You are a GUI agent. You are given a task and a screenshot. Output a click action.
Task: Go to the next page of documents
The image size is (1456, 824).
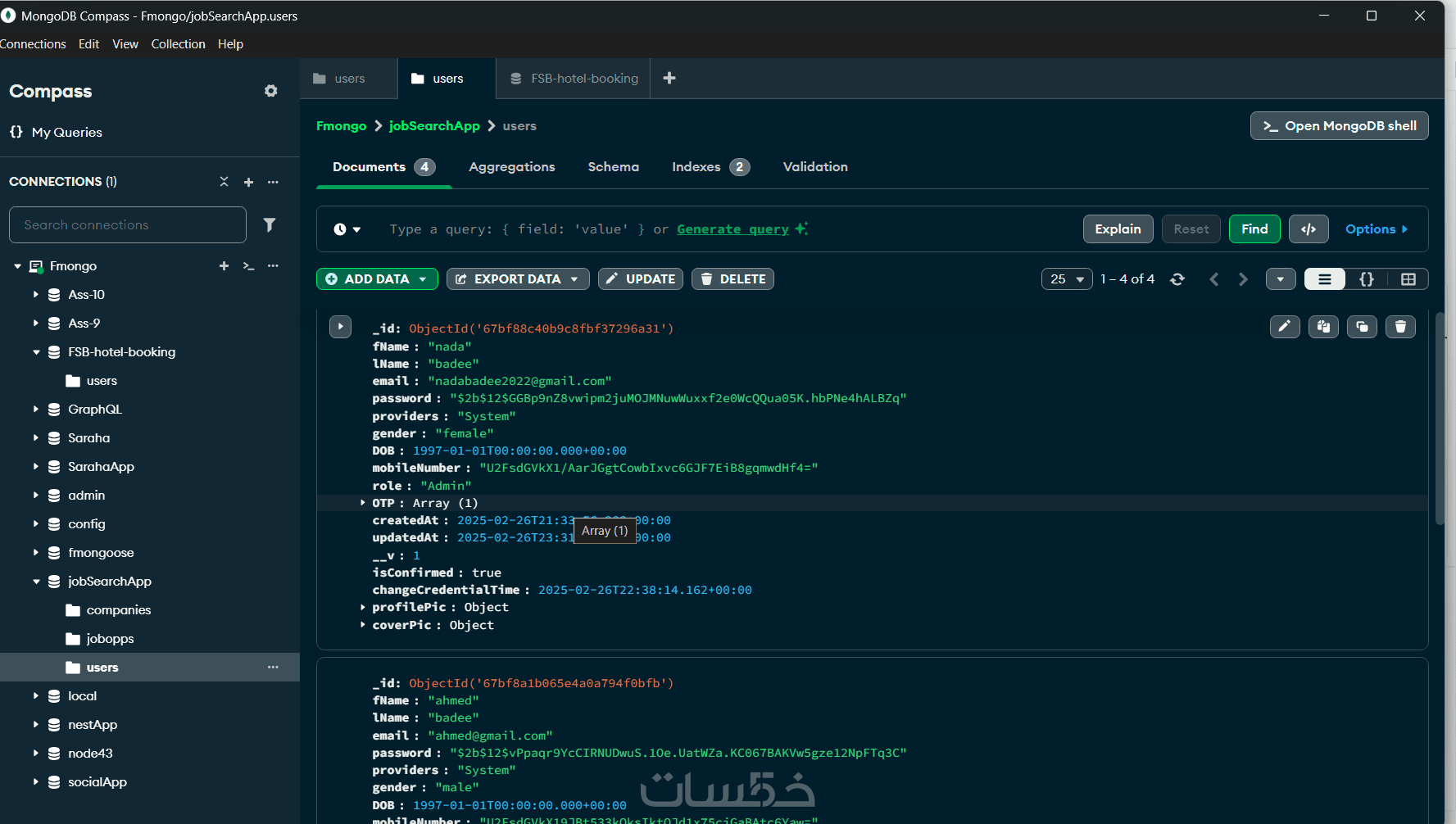tap(1243, 279)
